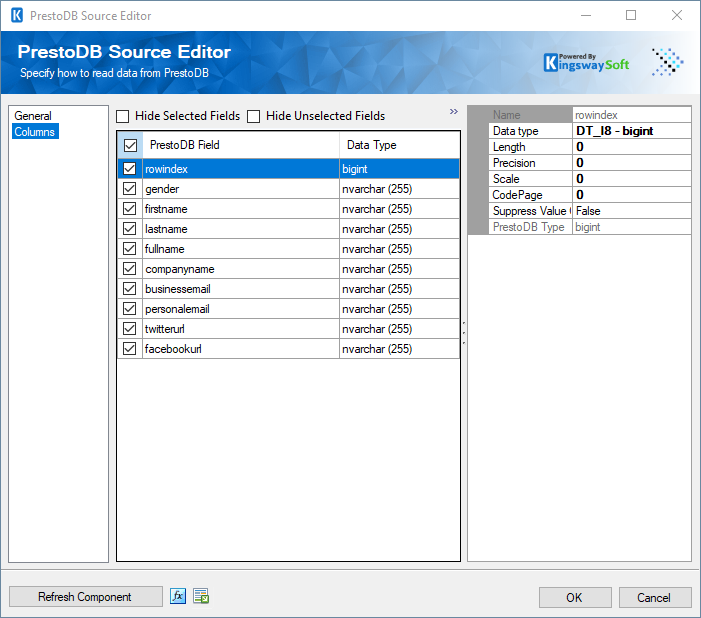Enable Hide Unselected Fields checkbox
Image resolution: width=701 pixels, height=618 pixels.
253,116
